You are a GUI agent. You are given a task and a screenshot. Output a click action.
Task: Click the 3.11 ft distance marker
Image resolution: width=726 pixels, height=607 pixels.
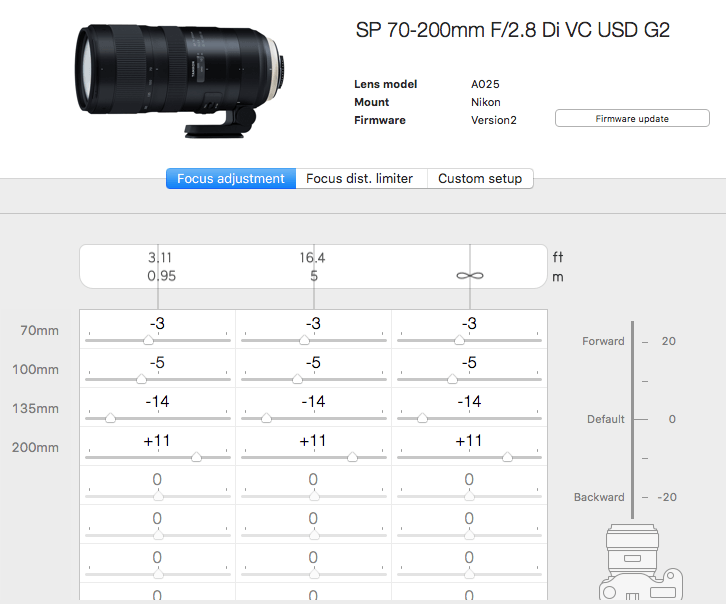coord(158,258)
